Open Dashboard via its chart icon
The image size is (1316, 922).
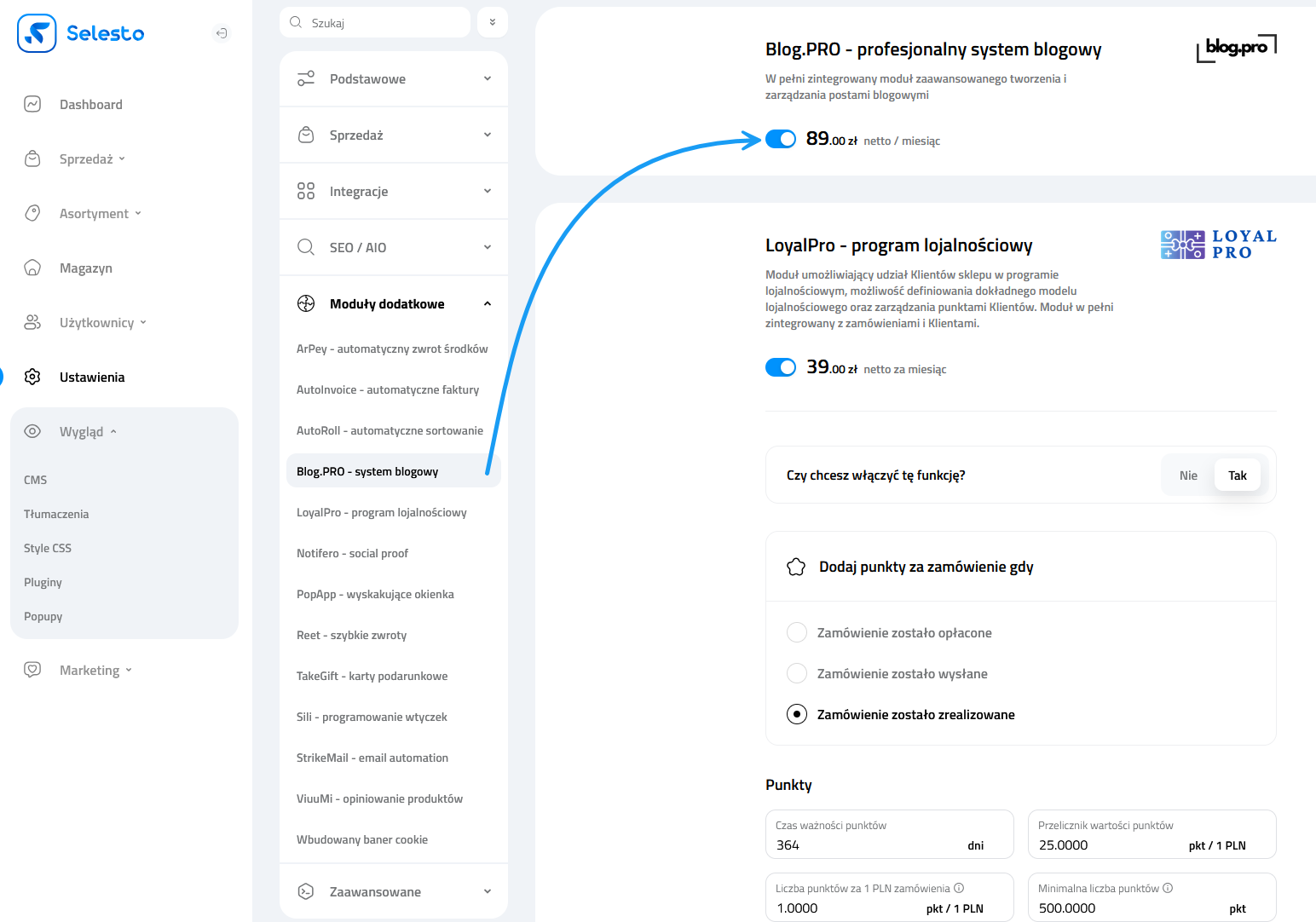[32, 104]
